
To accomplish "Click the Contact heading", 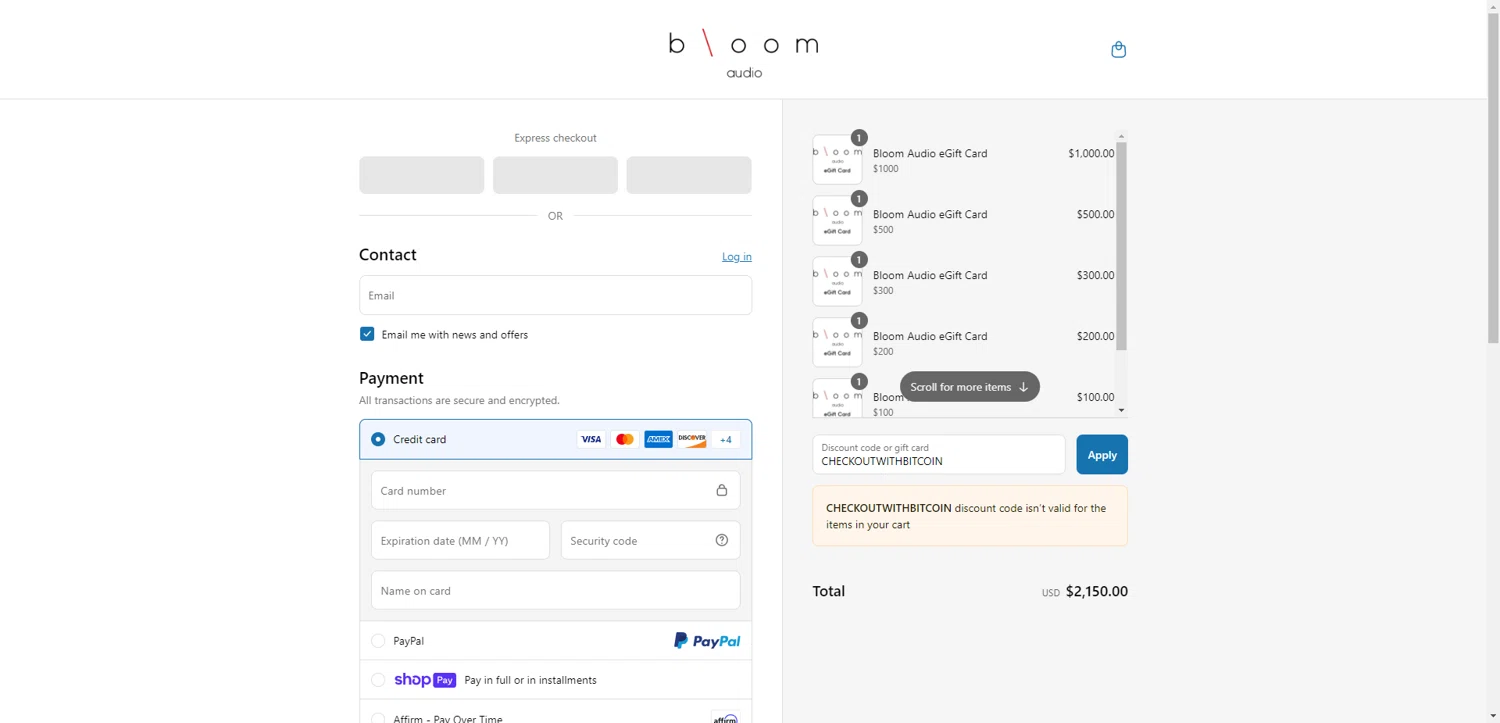I will coord(388,255).
